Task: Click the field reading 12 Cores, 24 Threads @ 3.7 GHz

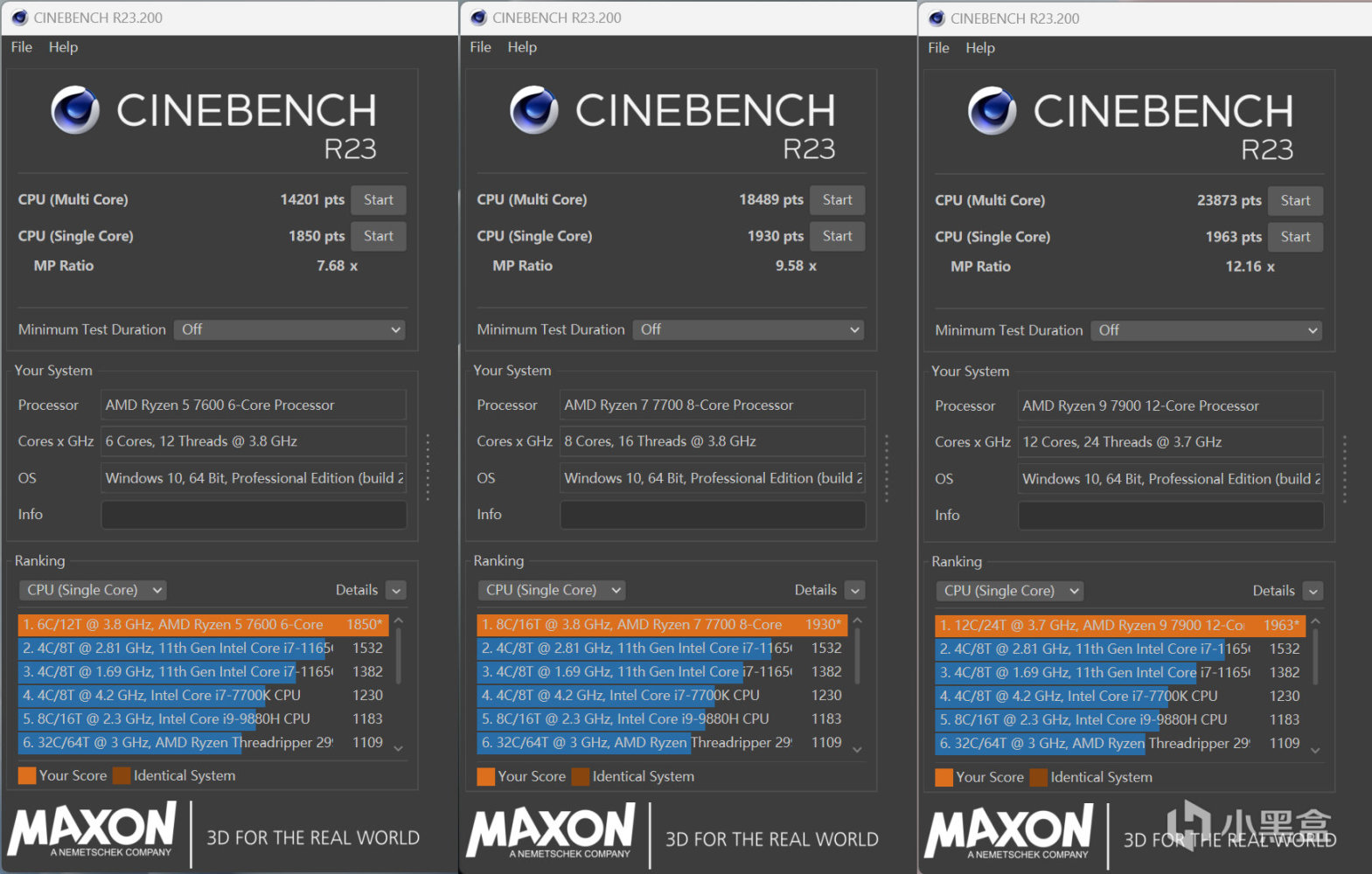Action: [1171, 442]
